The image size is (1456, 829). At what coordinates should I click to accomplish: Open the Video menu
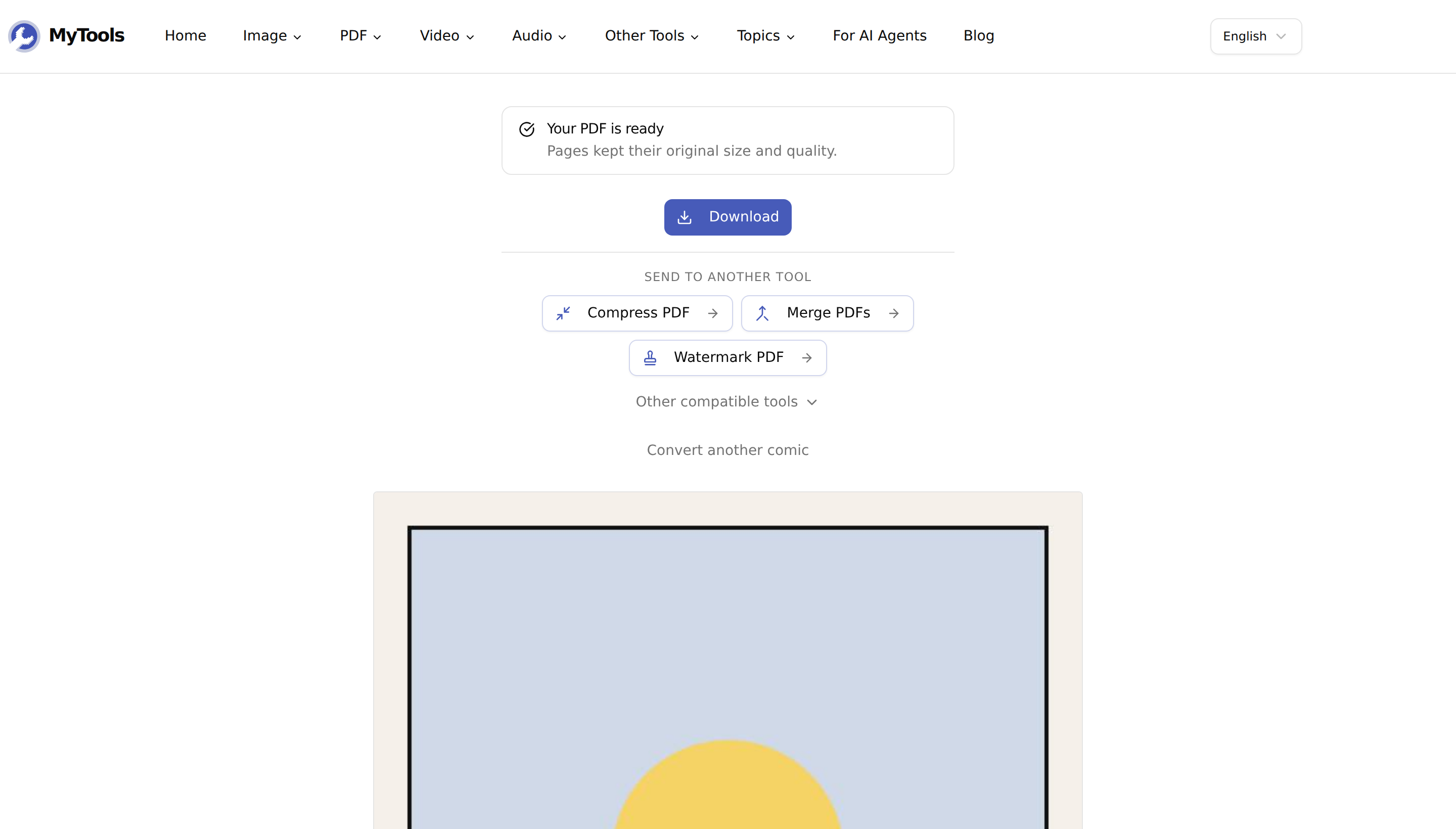point(447,36)
